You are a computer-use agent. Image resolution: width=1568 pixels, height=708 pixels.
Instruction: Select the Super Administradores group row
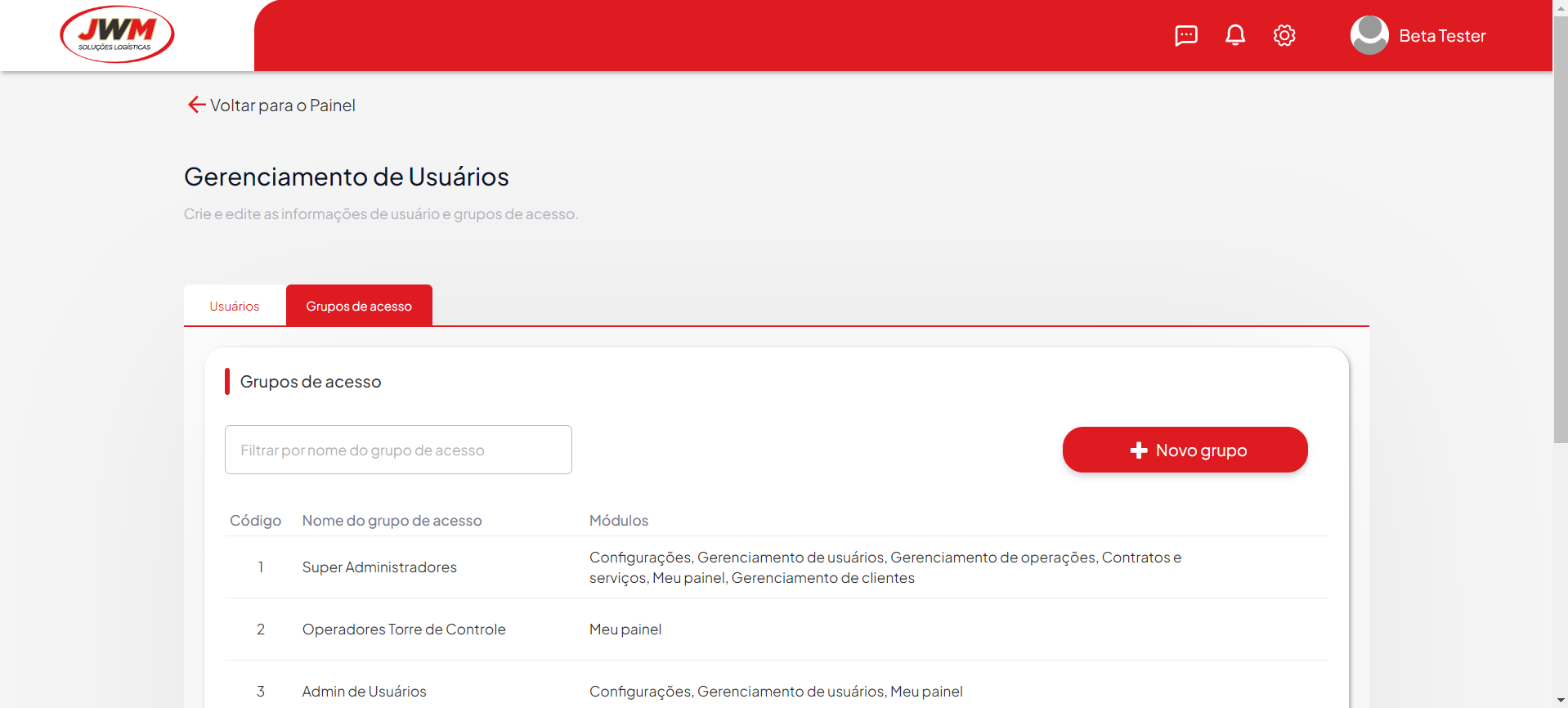pos(379,567)
